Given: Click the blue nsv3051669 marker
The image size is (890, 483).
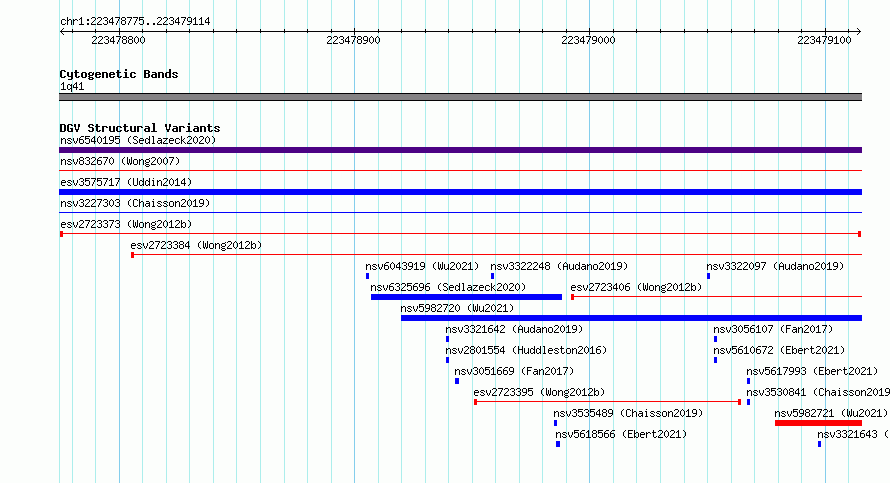Looking at the screenshot, I should point(457,381).
